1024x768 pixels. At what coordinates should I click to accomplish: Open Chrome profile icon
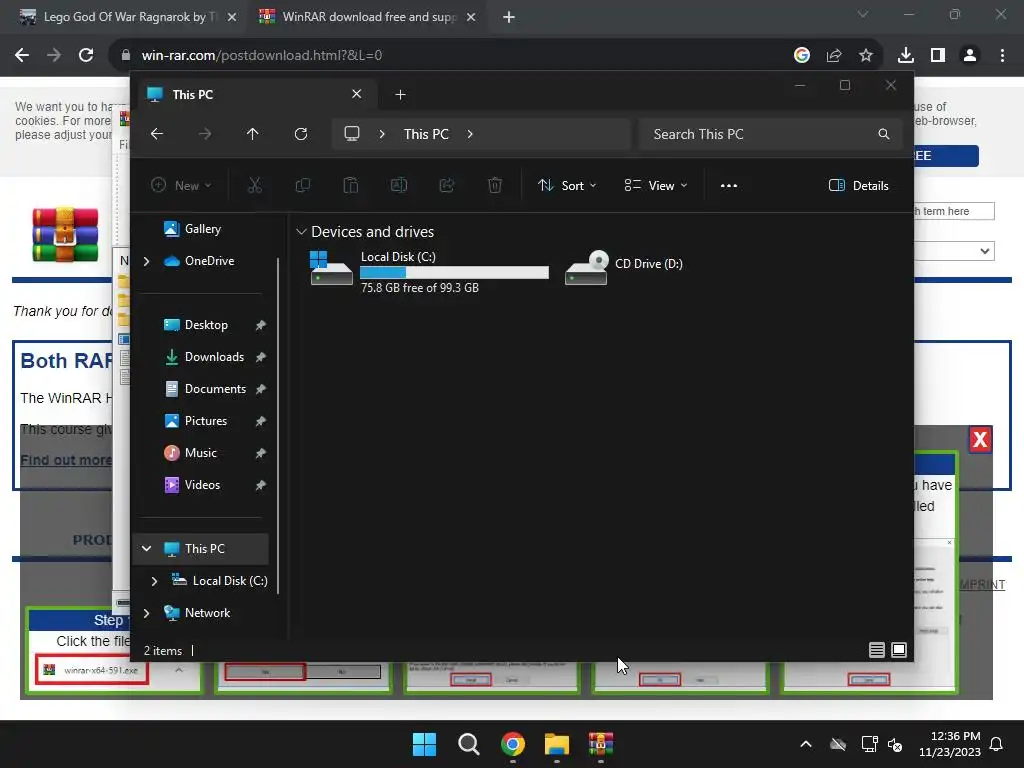point(970,55)
